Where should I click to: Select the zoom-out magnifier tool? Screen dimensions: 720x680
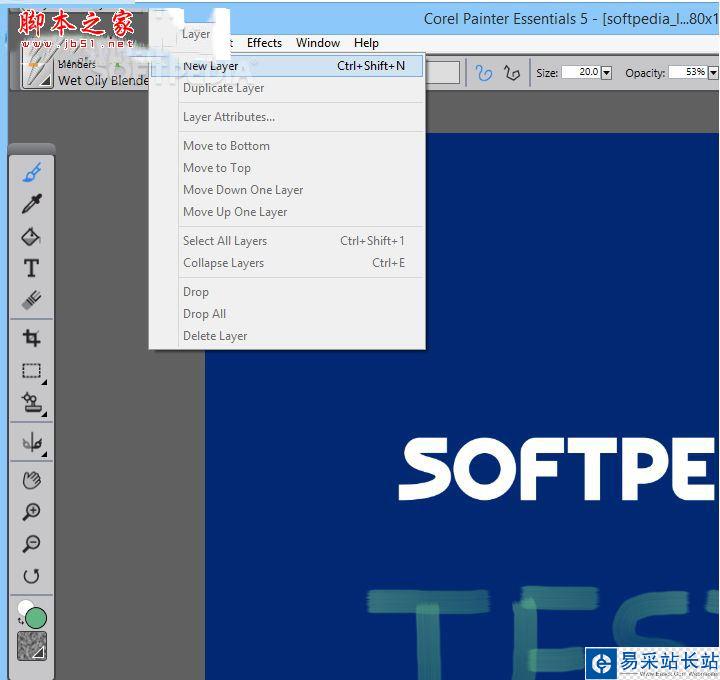tap(32, 544)
